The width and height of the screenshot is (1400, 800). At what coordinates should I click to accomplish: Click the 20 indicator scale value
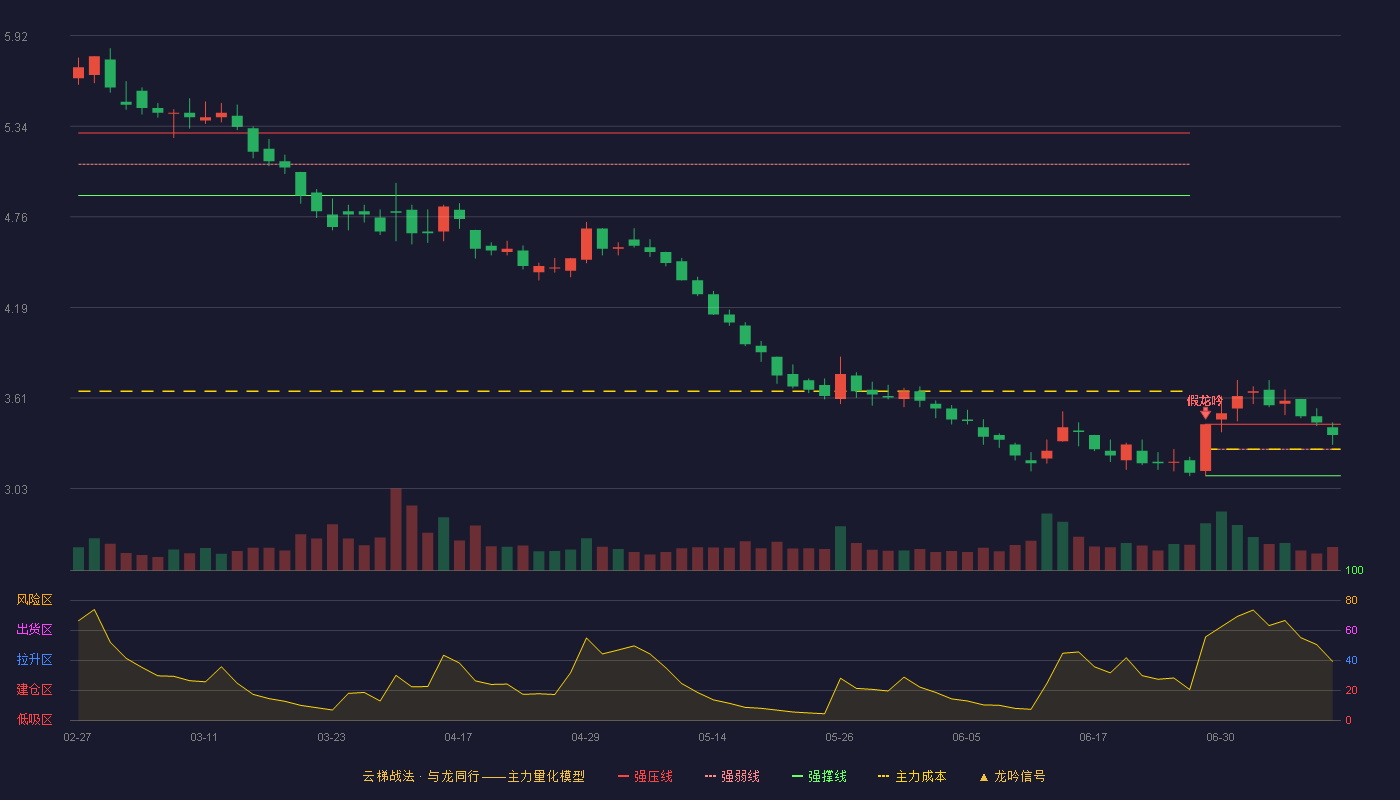[1351, 690]
